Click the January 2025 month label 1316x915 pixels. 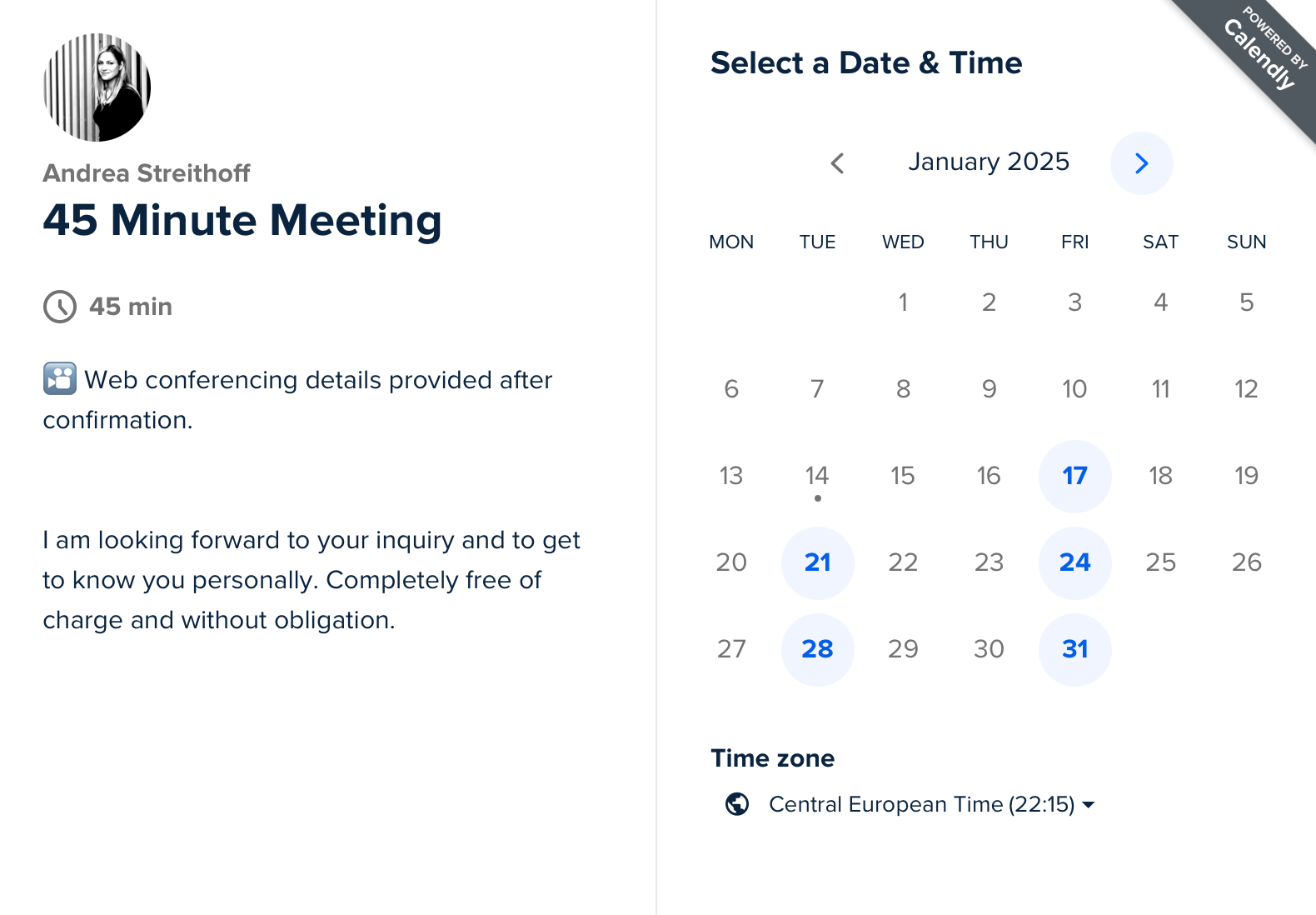click(x=988, y=162)
